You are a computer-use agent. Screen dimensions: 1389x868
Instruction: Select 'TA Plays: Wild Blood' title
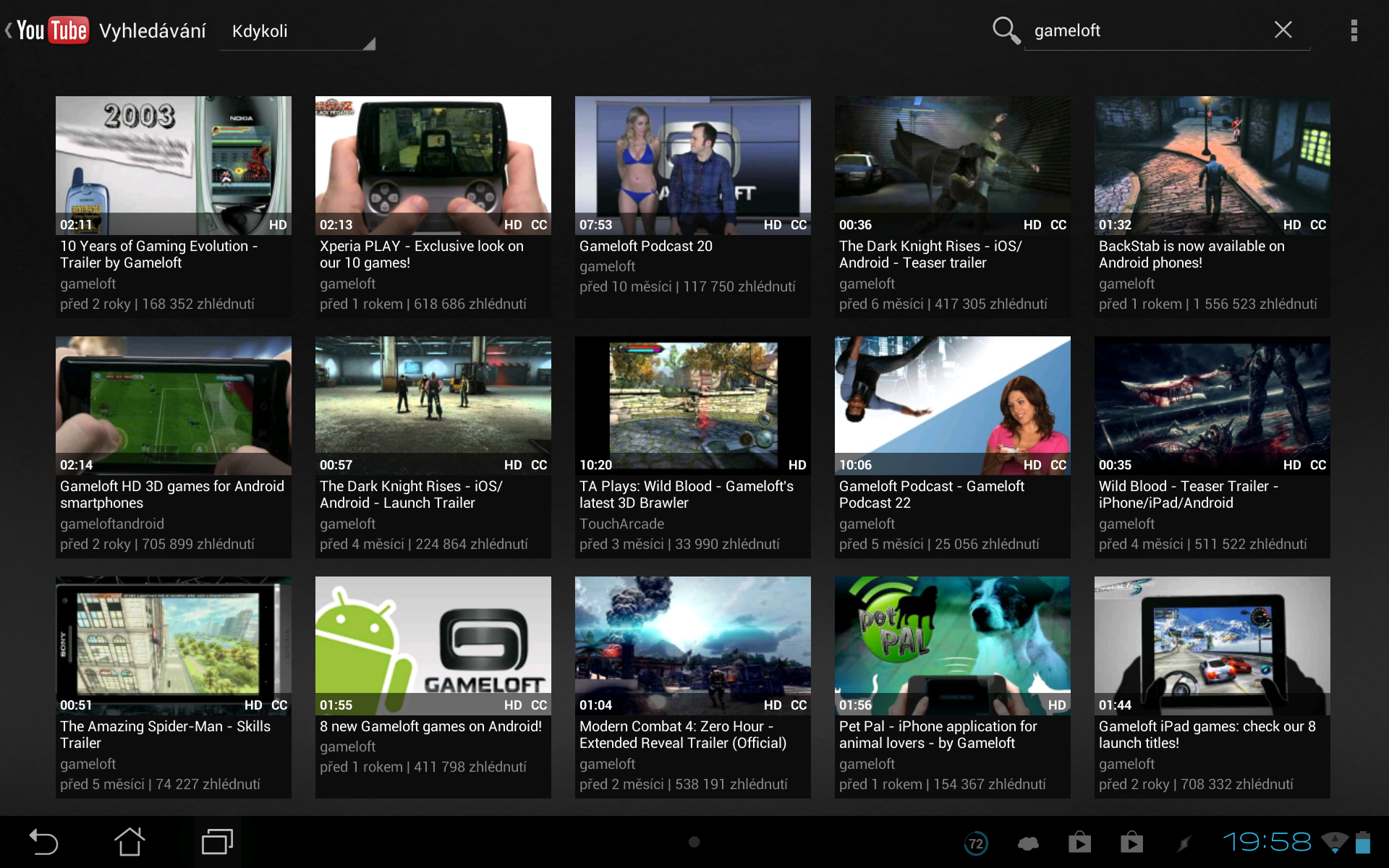tap(687, 495)
